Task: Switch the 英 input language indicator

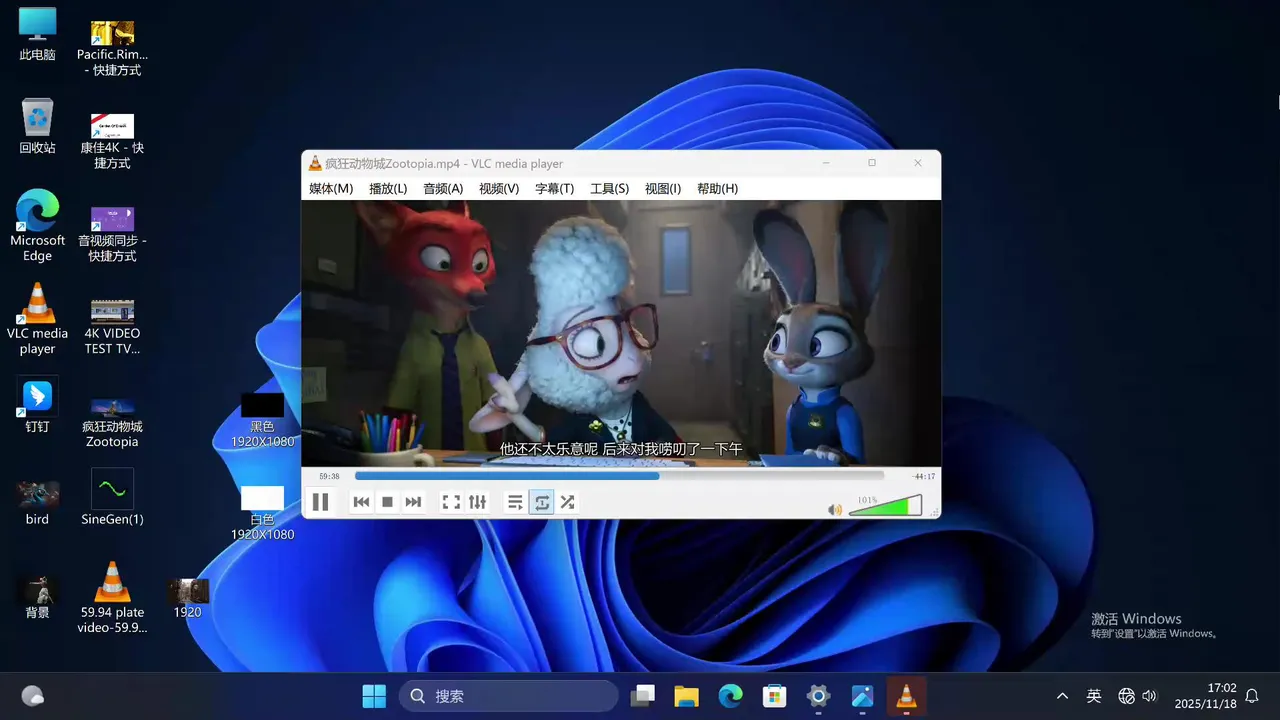Action: point(1094,696)
